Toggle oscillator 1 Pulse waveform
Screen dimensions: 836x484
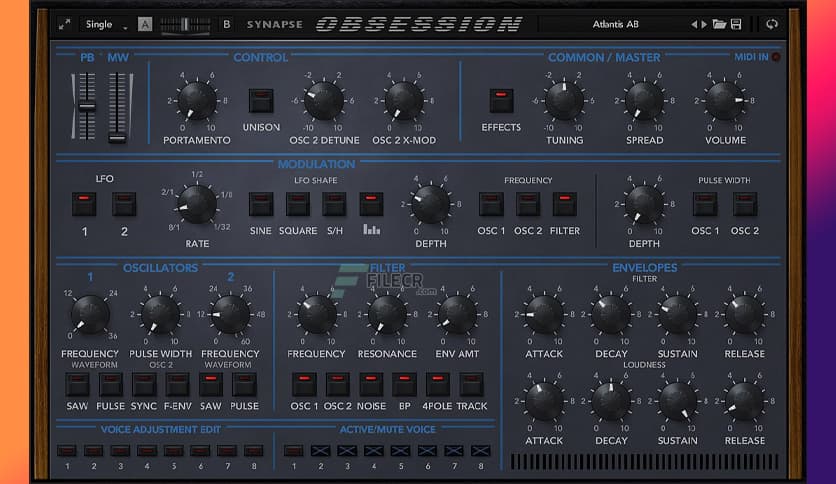(x=110, y=384)
